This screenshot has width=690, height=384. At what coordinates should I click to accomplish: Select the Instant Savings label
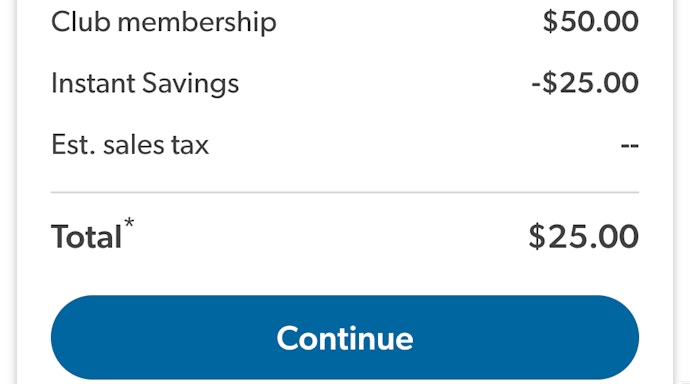145,84
